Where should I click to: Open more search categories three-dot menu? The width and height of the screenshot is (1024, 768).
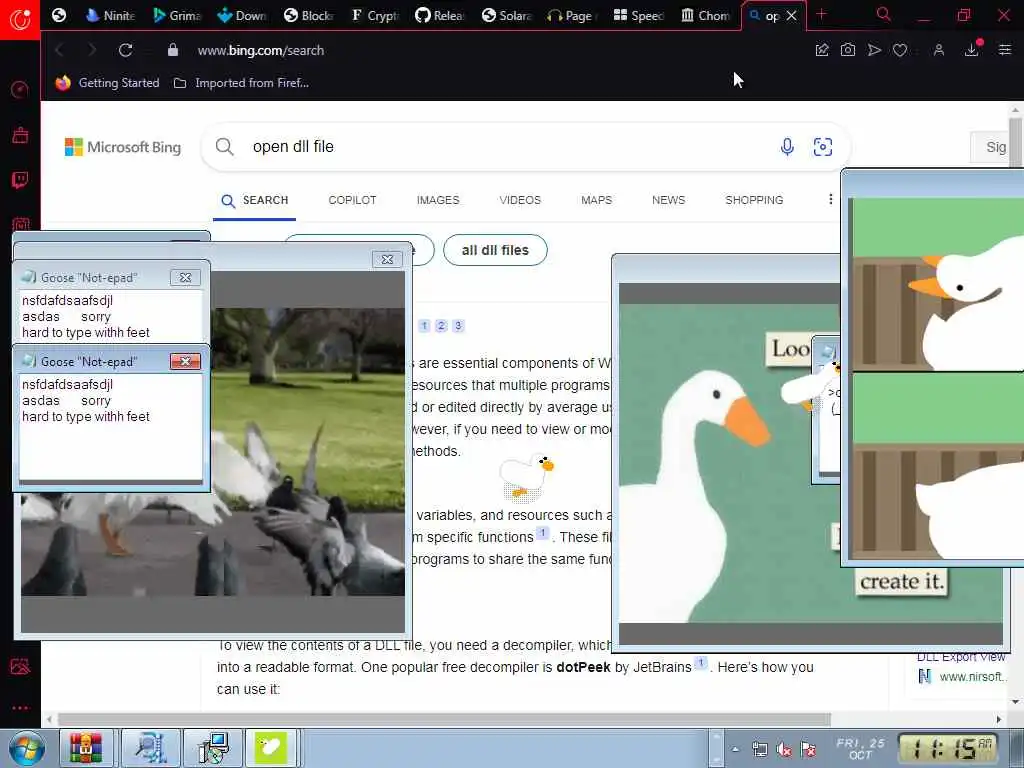(830, 199)
